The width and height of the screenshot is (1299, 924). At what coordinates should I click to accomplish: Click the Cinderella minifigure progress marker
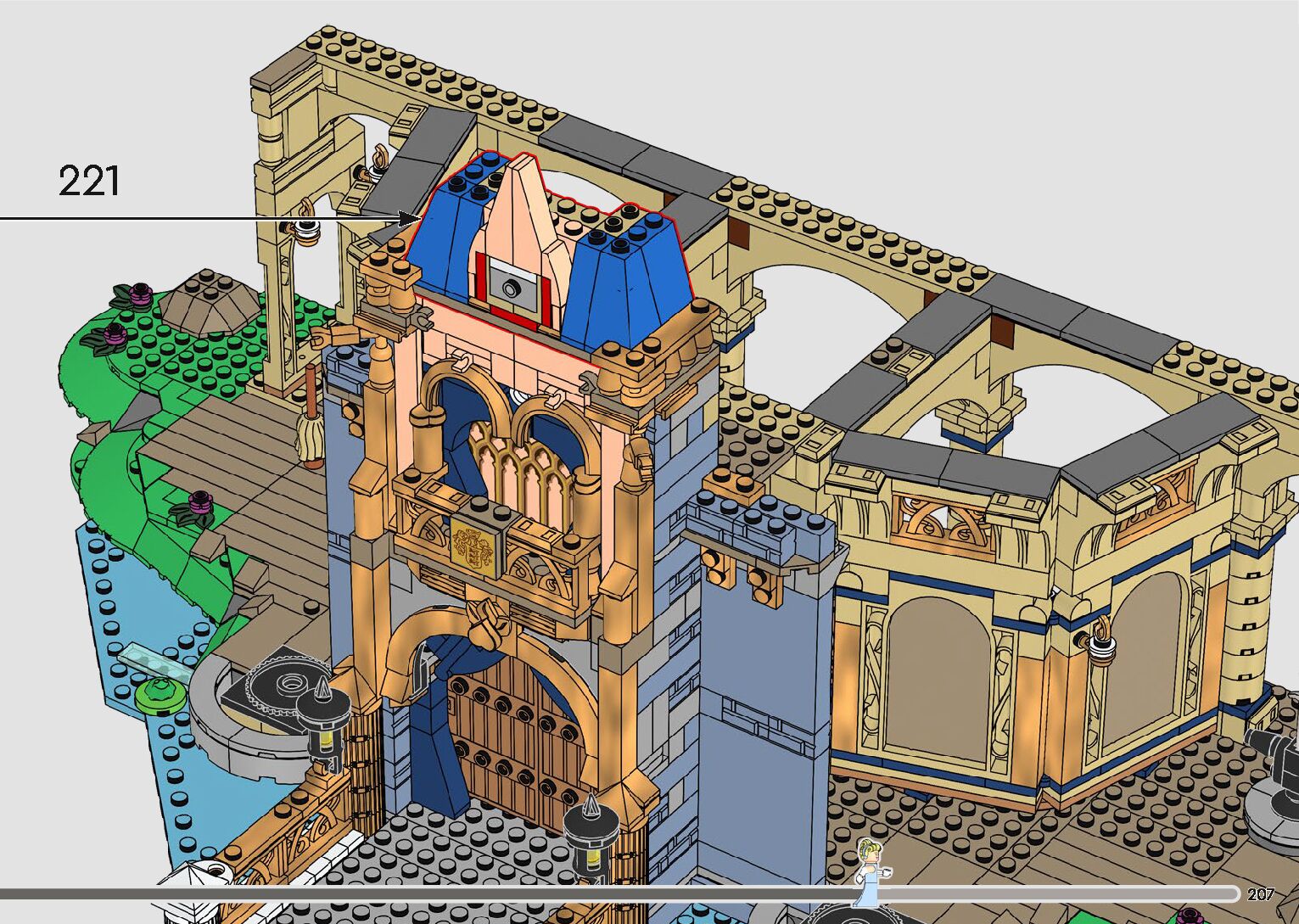pos(871,872)
